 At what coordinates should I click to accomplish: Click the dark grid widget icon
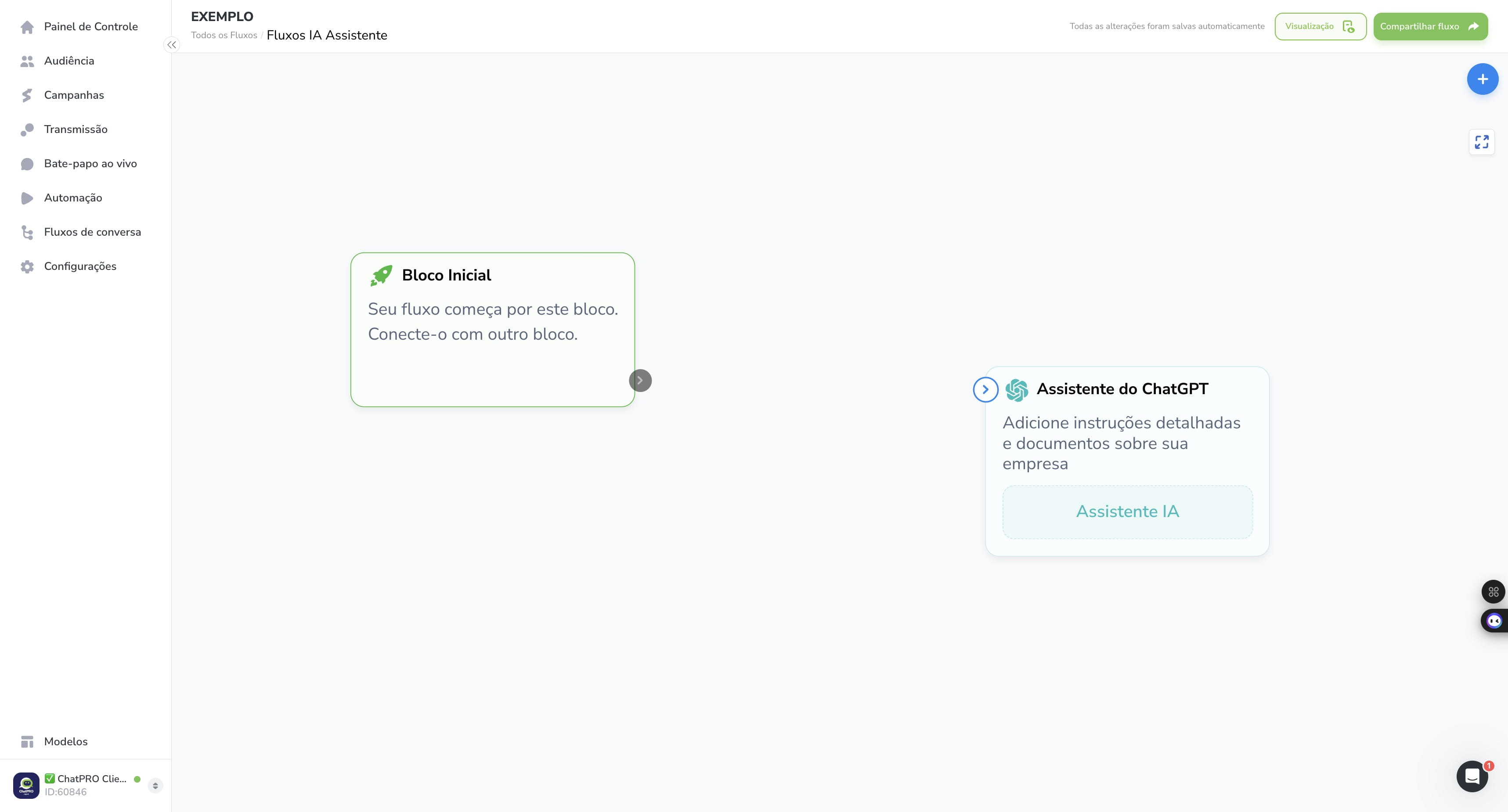[x=1494, y=592]
